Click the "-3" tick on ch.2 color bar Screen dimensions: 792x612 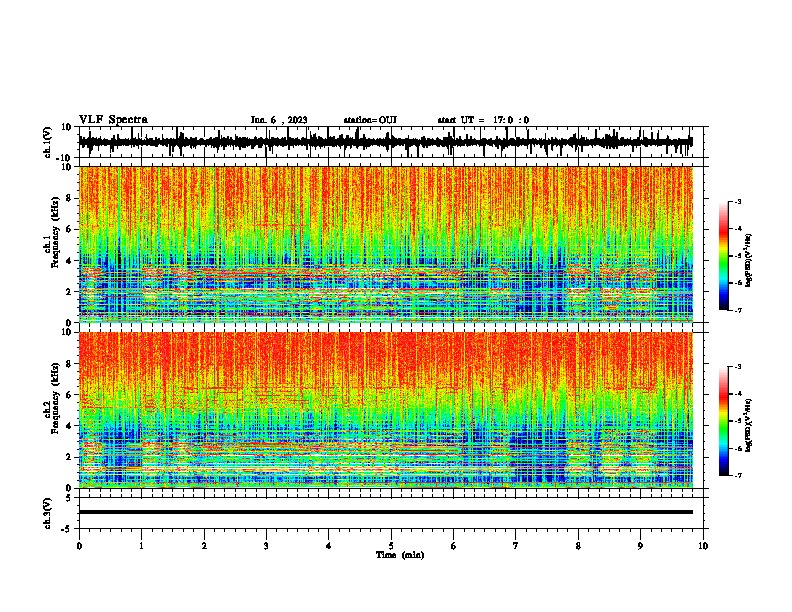pos(738,367)
